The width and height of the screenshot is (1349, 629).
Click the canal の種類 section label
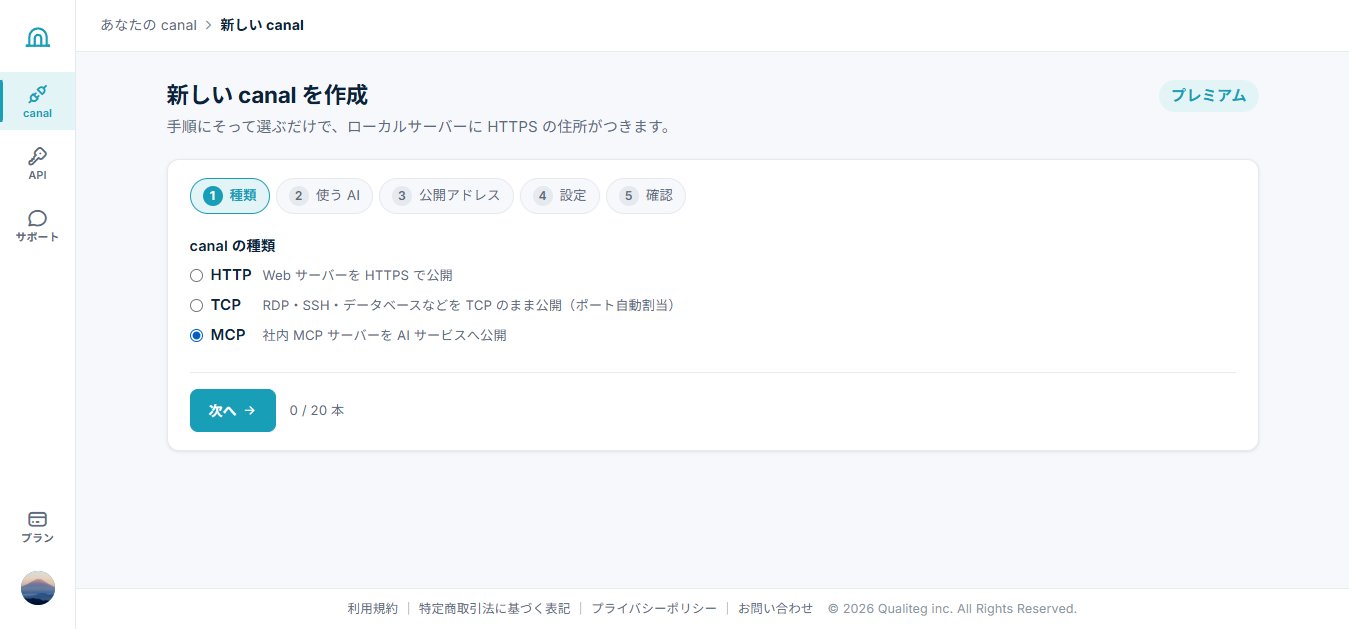point(232,246)
